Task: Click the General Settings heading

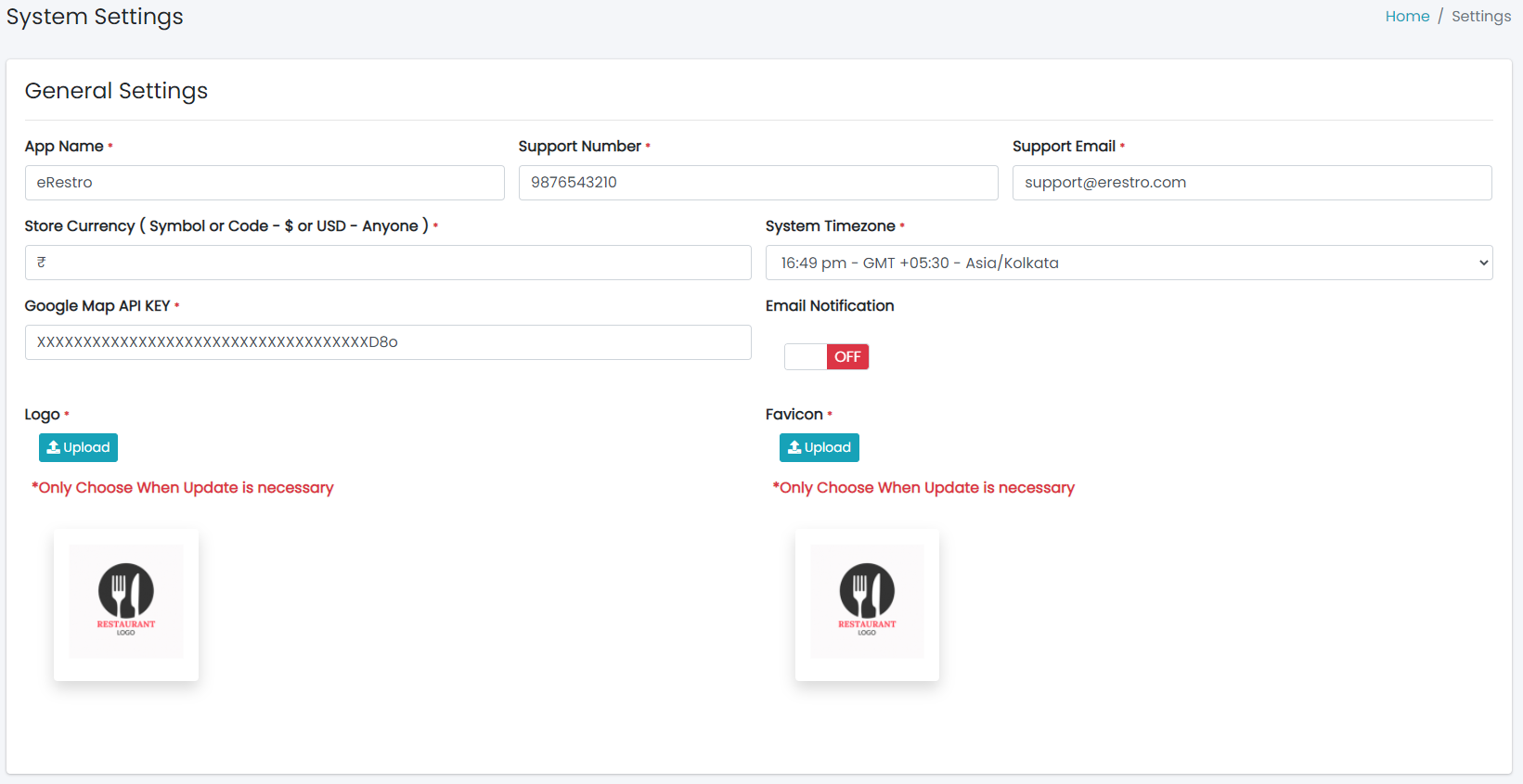Action: (116, 91)
